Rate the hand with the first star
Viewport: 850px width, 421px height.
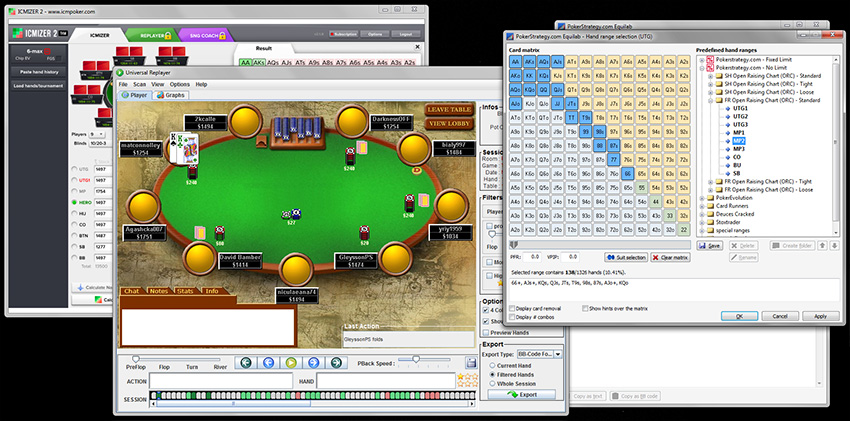461,376
